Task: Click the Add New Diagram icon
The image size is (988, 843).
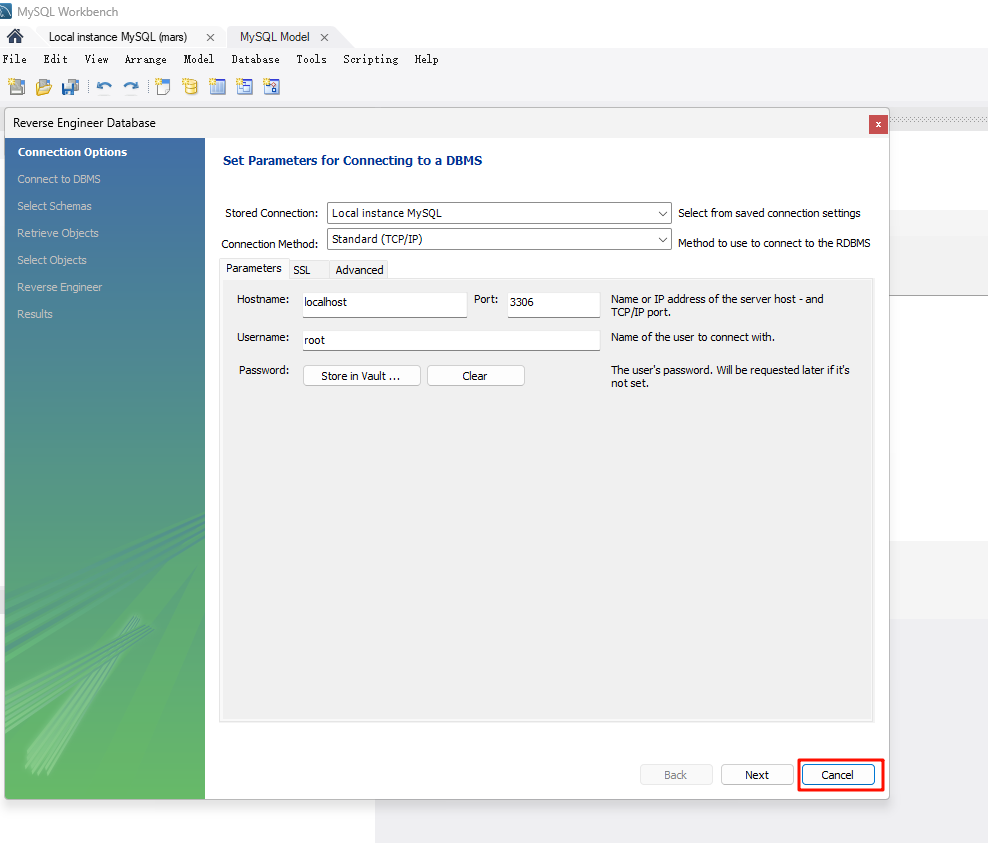Action: [x=163, y=86]
